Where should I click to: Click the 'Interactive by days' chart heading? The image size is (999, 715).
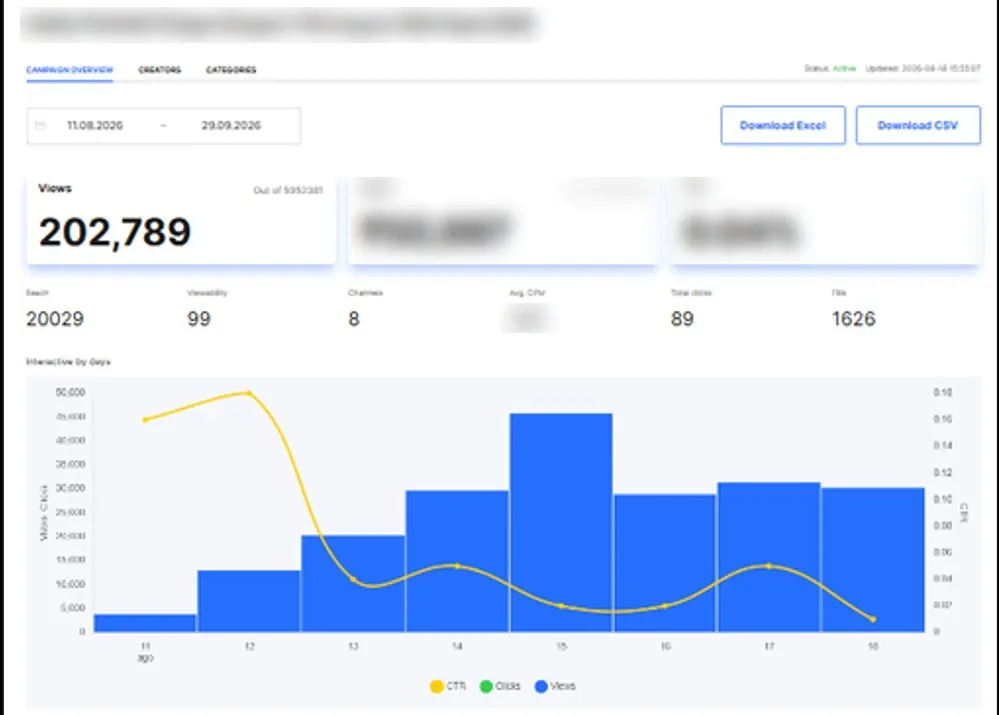68,361
